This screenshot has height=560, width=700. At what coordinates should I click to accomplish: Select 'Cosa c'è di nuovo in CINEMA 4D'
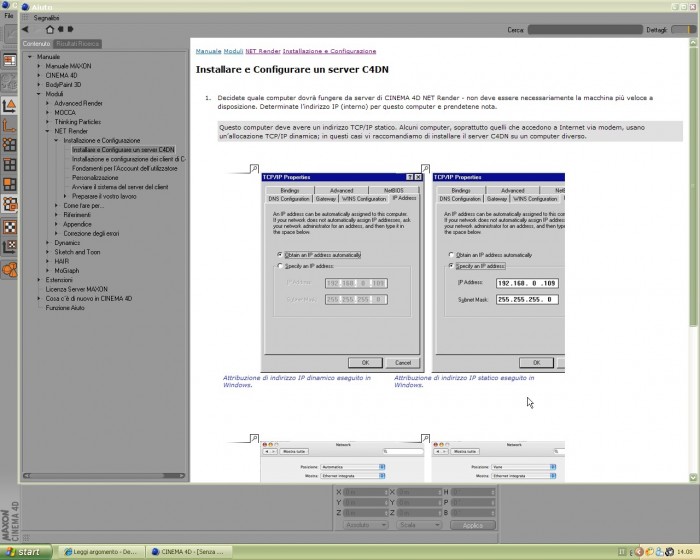[x=88, y=299]
